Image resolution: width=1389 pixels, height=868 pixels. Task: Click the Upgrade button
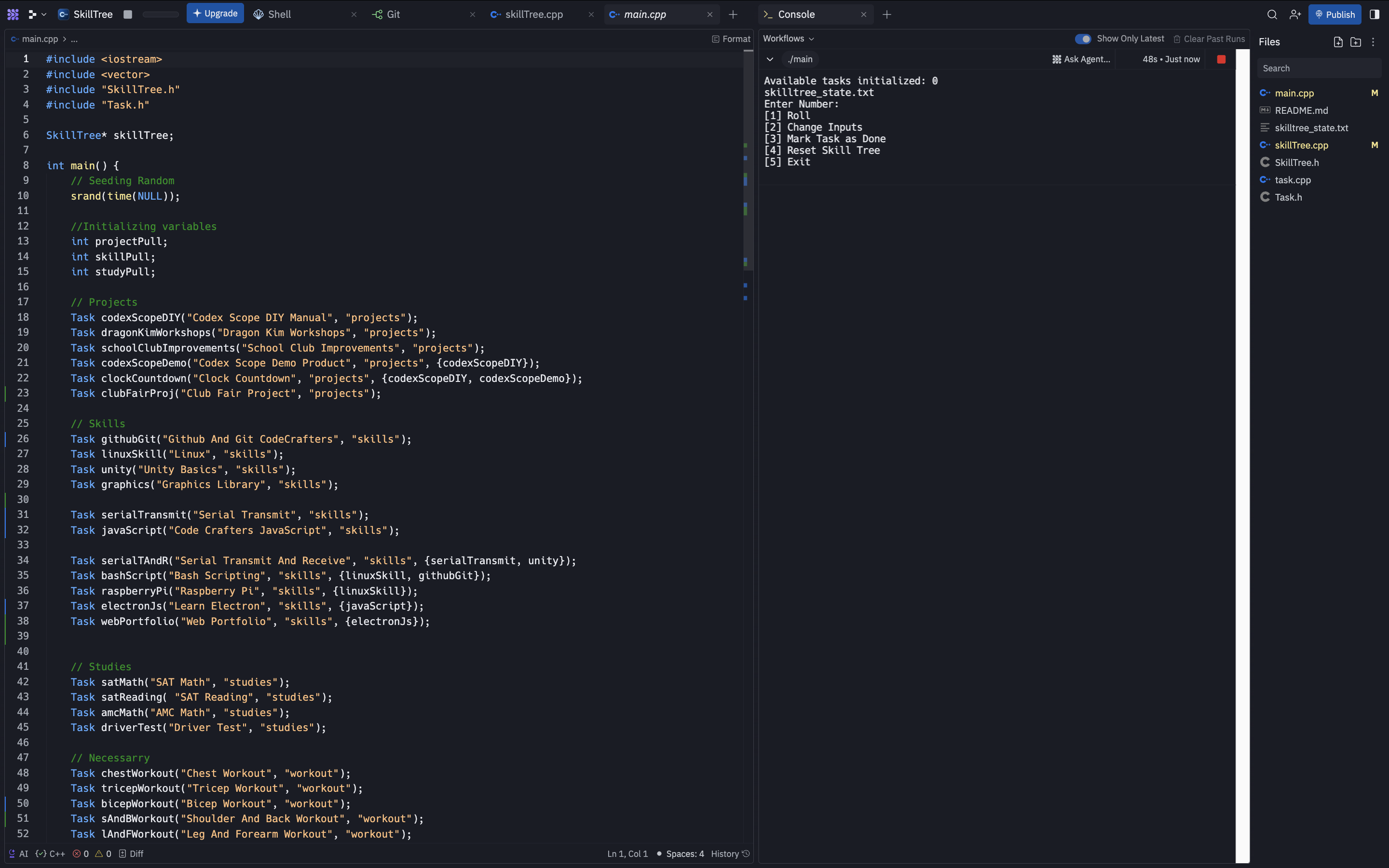[215, 13]
